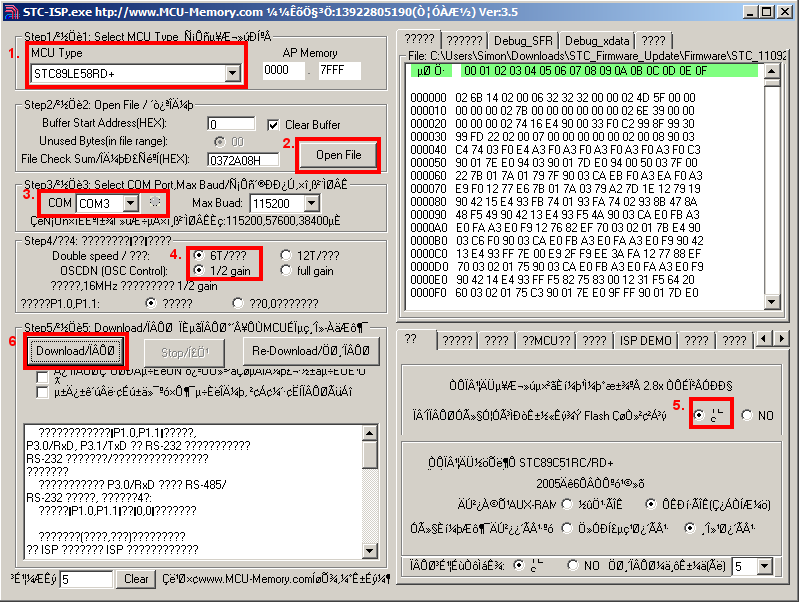The image size is (799, 602).
Task: Click AP Memory start address field 0000
Action: pos(284,70)
